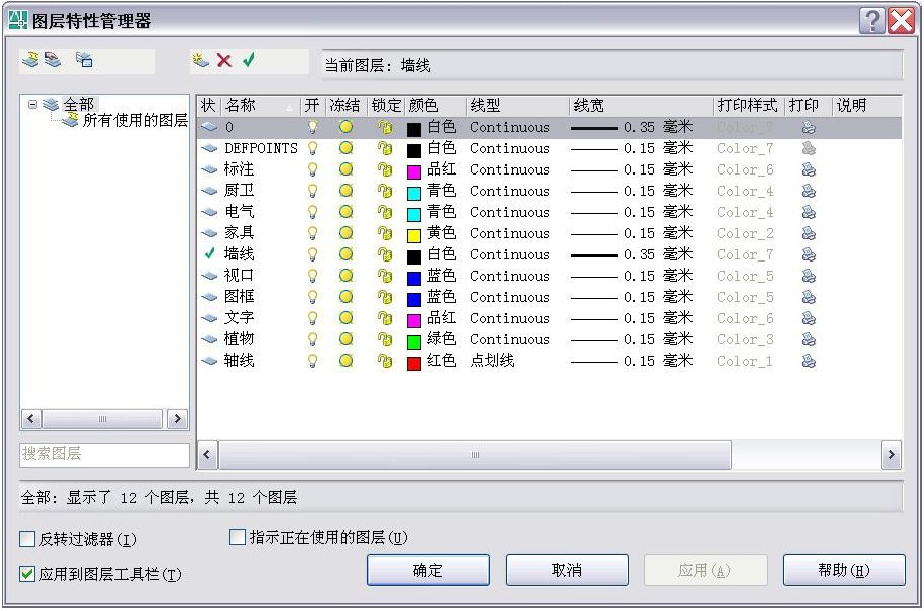This screenshot has width=924, height=611.
Task: Click the 取消 button
Action: click(x=567, y=570)
